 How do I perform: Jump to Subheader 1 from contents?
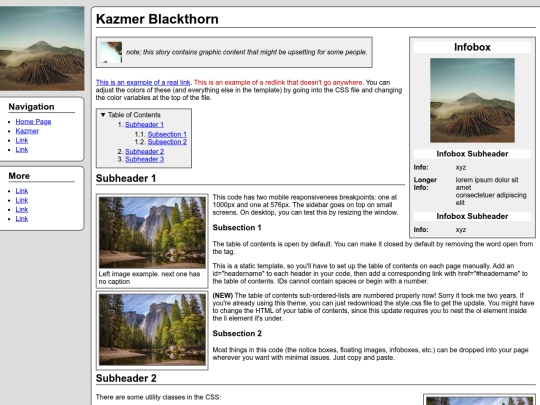pos(144,125)
